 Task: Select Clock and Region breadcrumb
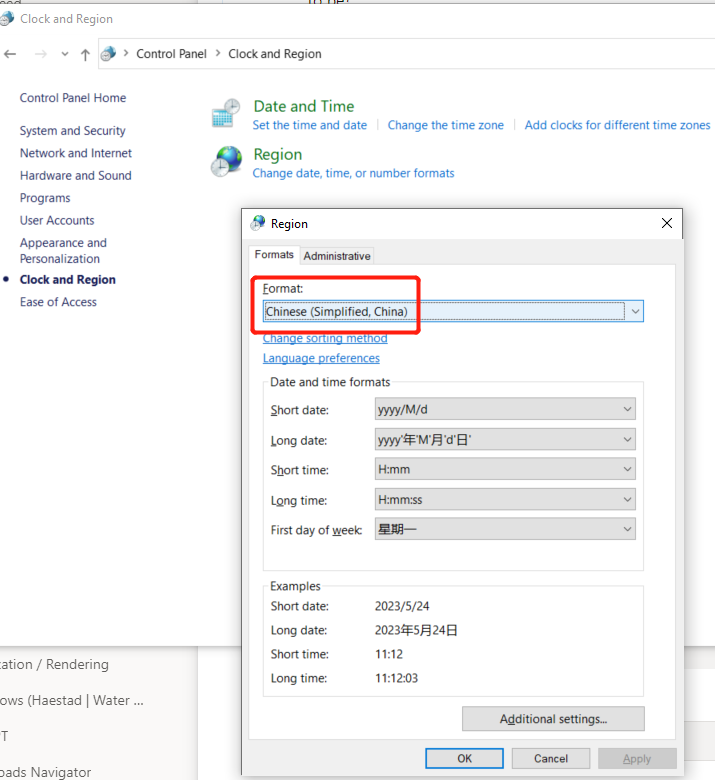click(x=275, y=54)
